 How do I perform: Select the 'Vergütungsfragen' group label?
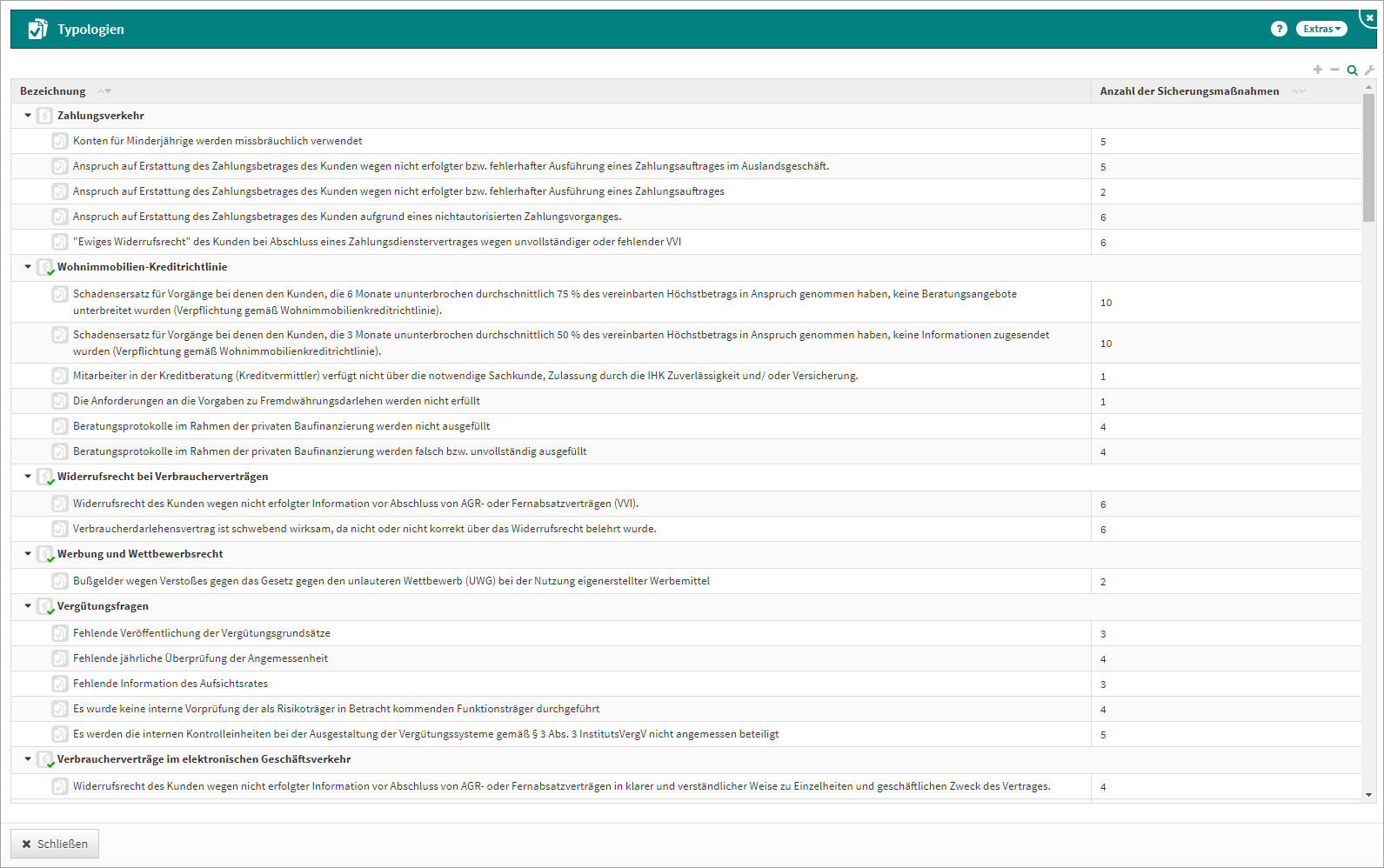103,606
